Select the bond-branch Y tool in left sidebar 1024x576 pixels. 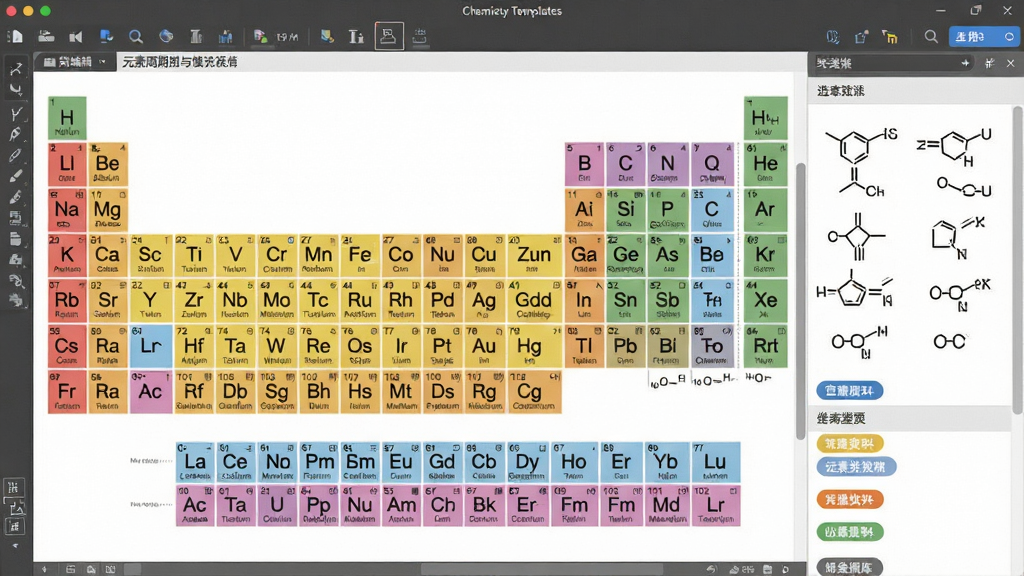click(16, 114)
